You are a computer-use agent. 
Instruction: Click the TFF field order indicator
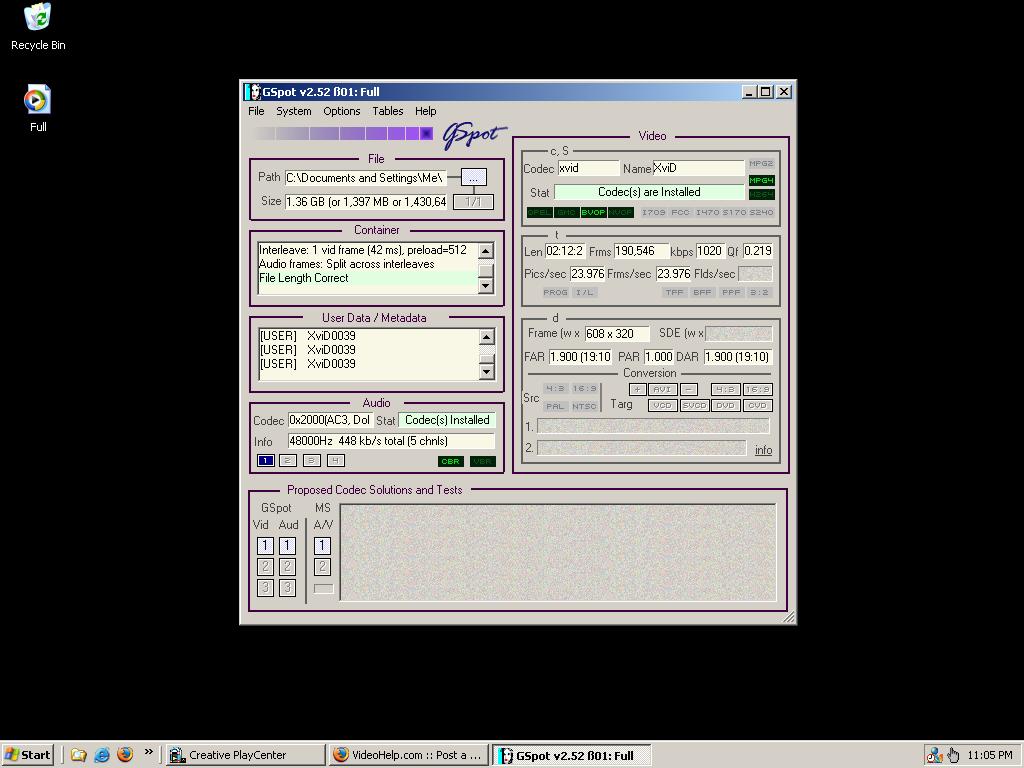coord(674,292)
